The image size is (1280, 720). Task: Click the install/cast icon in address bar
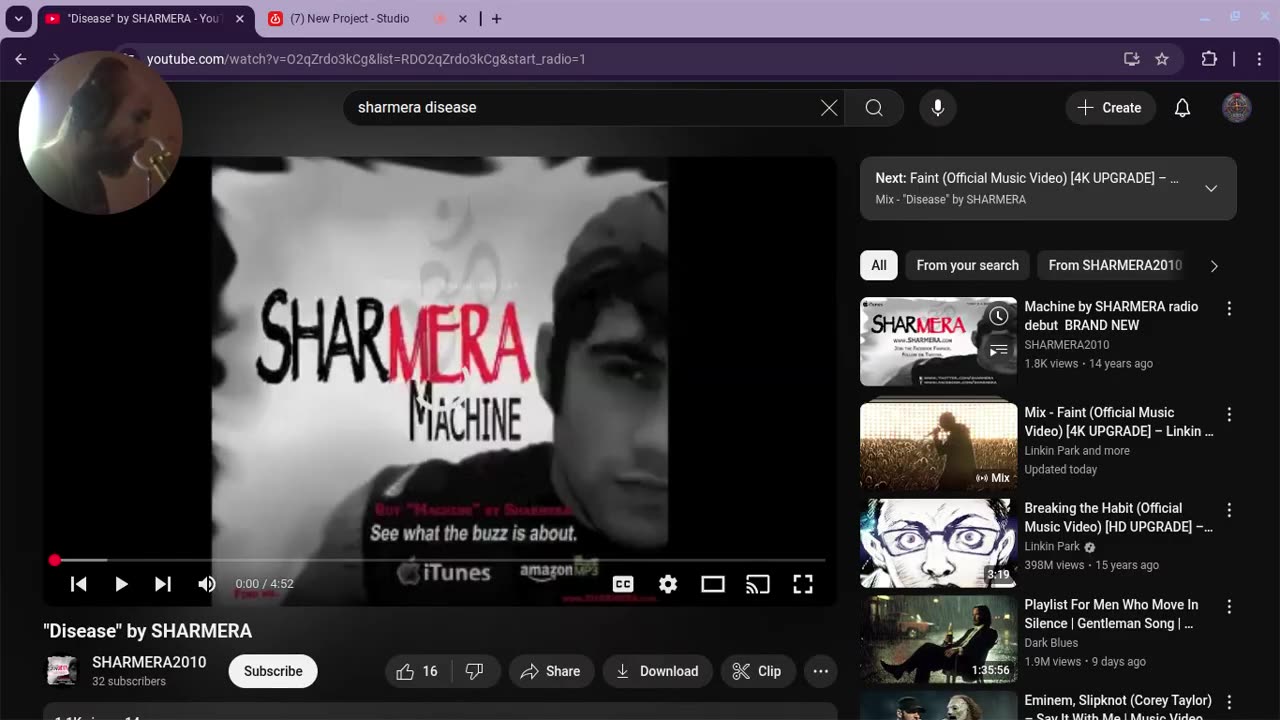coord(1132,59)
